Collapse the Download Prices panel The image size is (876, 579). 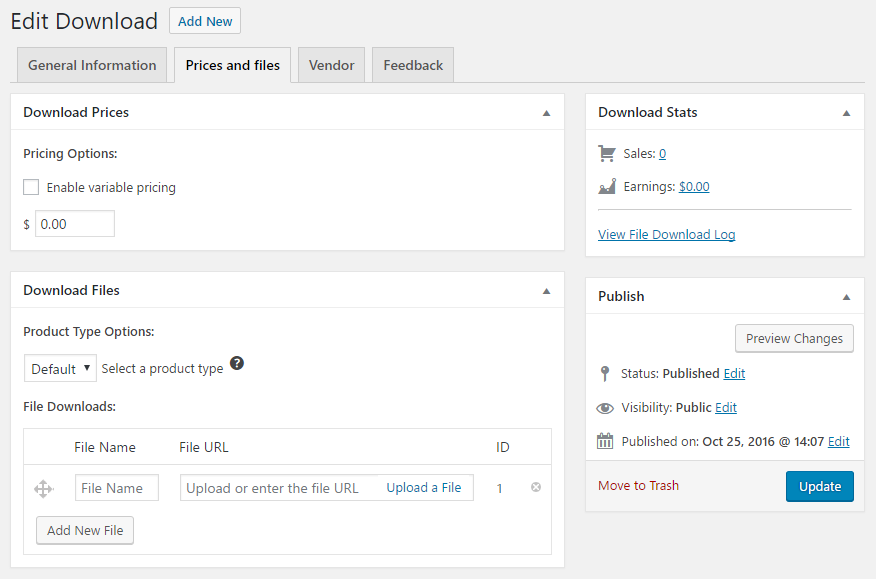(x=546, y=113)
